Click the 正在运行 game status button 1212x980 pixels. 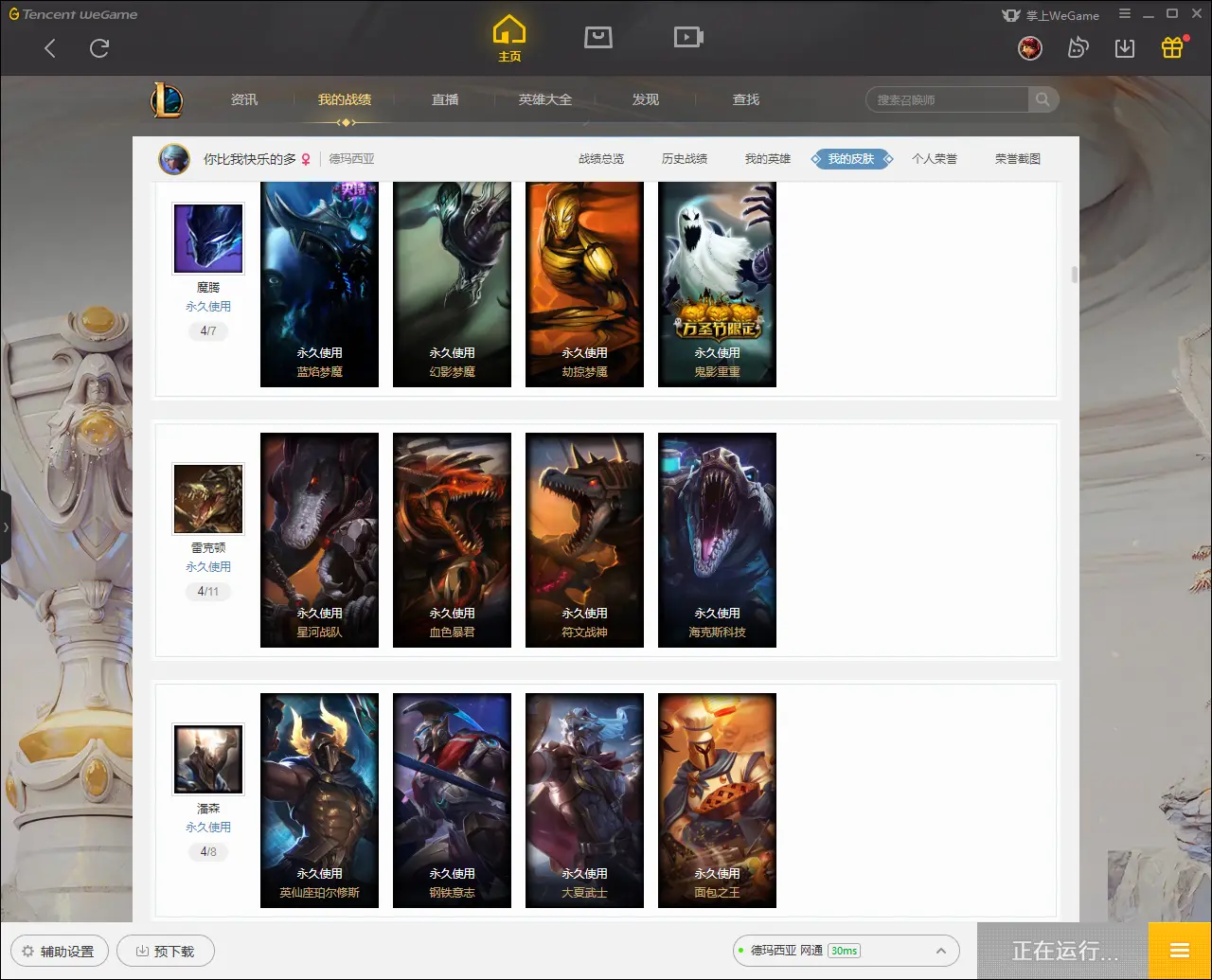pyautogui.click(x=1063, y=951)
